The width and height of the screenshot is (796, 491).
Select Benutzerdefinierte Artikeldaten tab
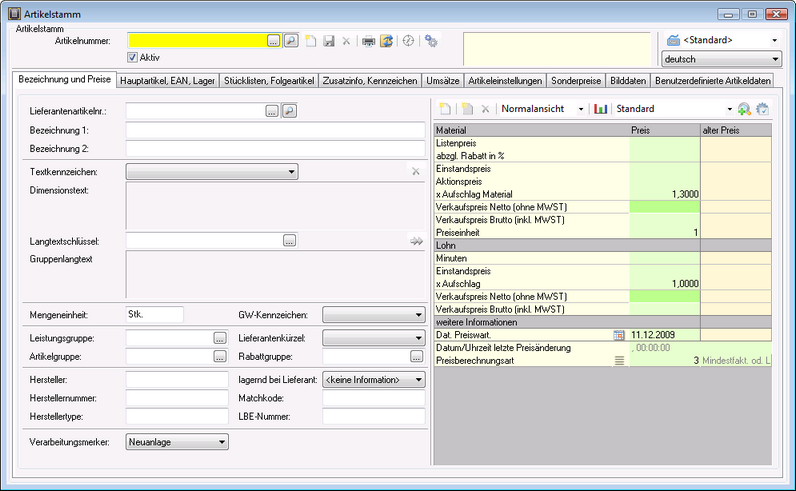(713, 80)
